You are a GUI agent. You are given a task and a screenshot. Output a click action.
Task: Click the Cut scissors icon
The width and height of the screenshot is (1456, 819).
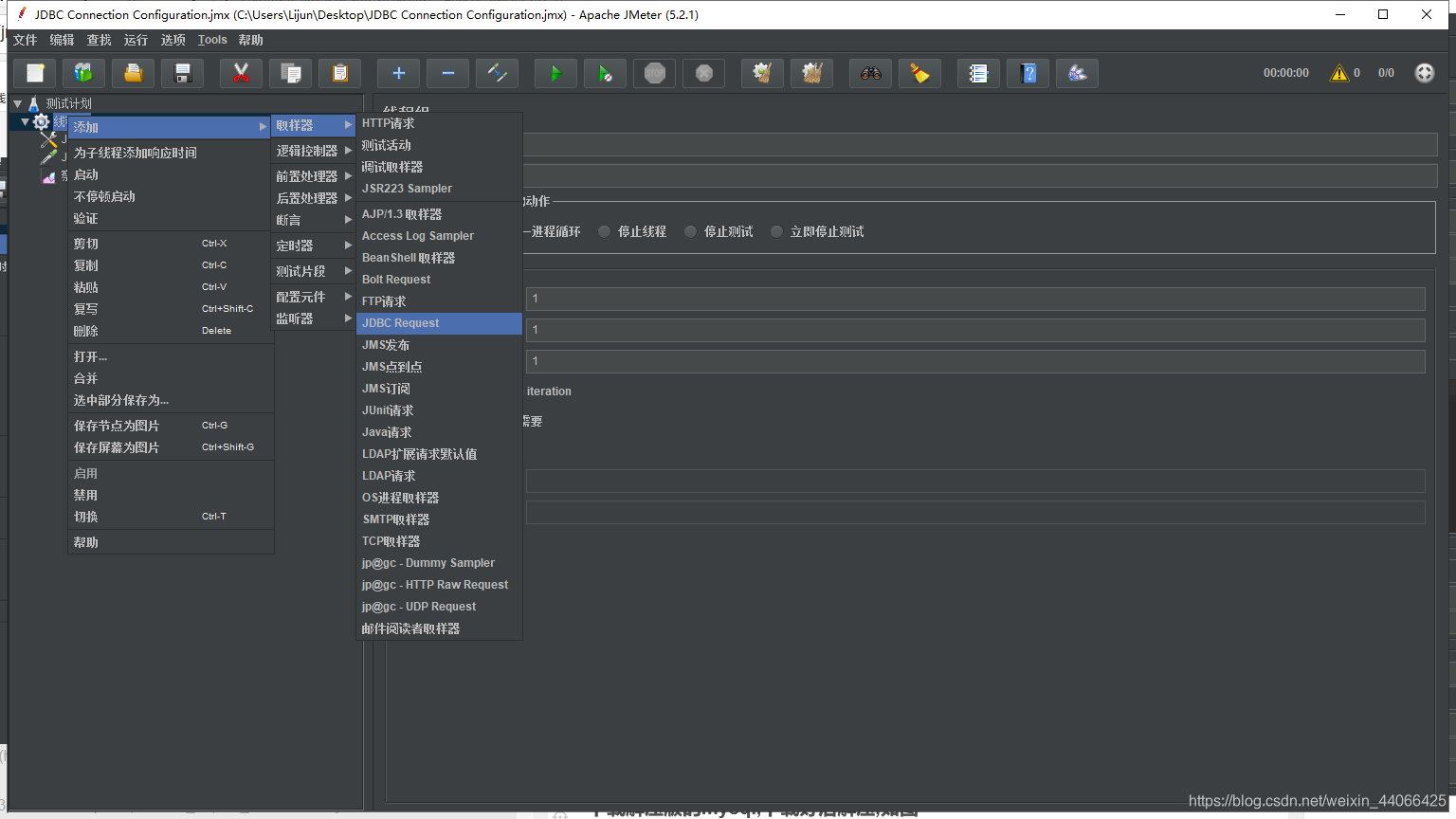241,73
